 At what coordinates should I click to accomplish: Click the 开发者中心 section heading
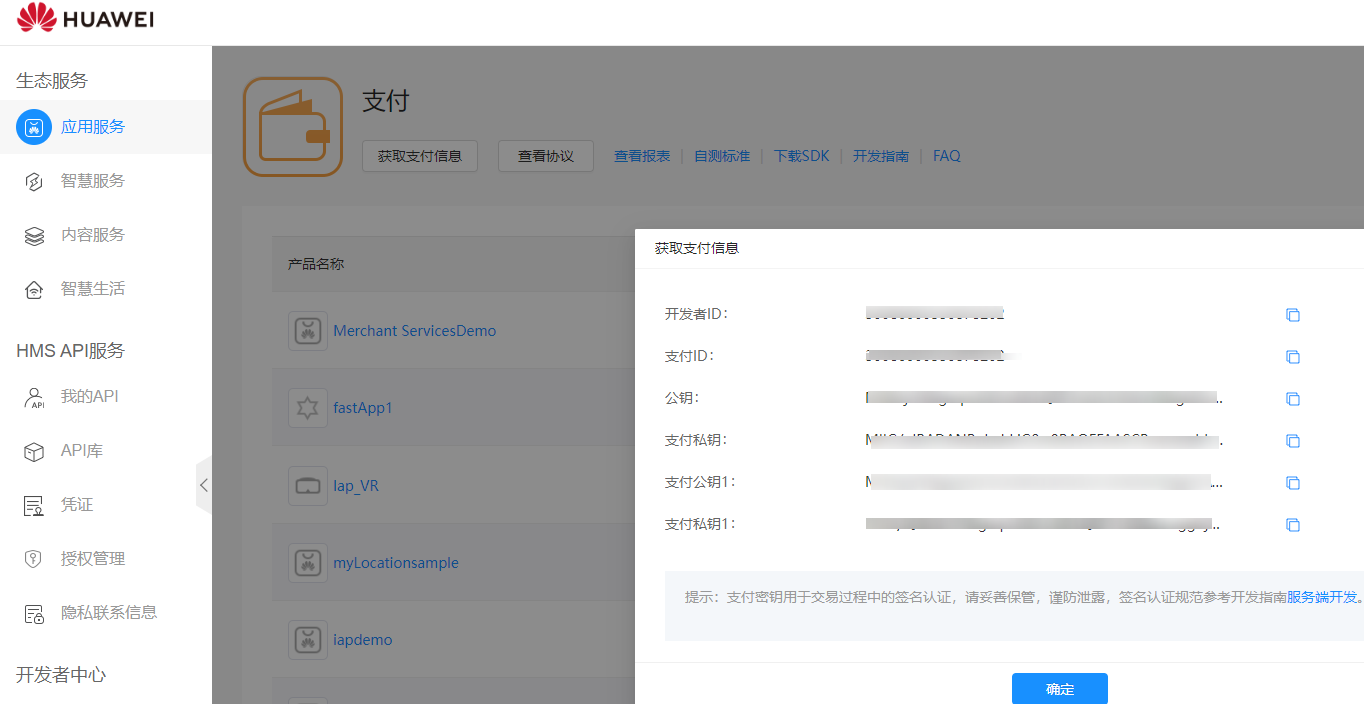[61, 675]
